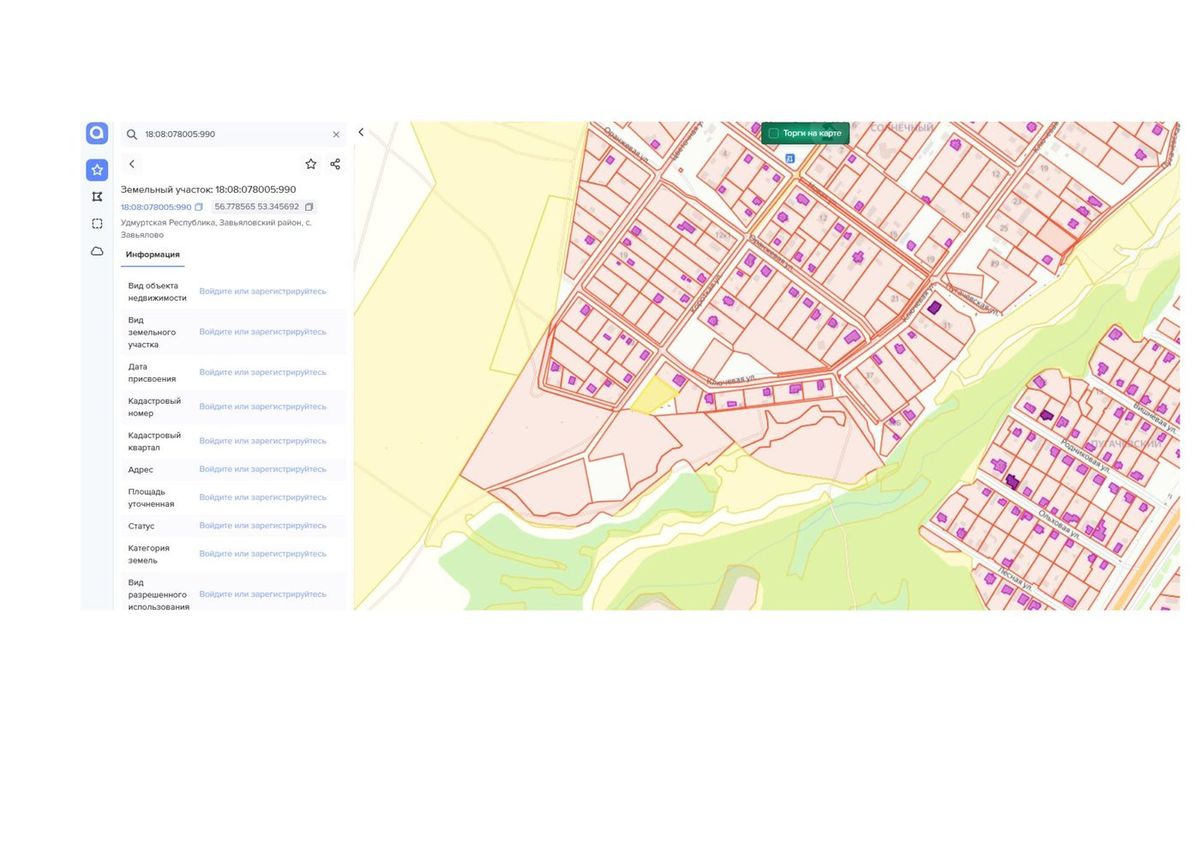This screenshot has width=1200, height=849.
Task: Copy the cadastral number 18:08:078005:990
Action: tap(199, 207)
